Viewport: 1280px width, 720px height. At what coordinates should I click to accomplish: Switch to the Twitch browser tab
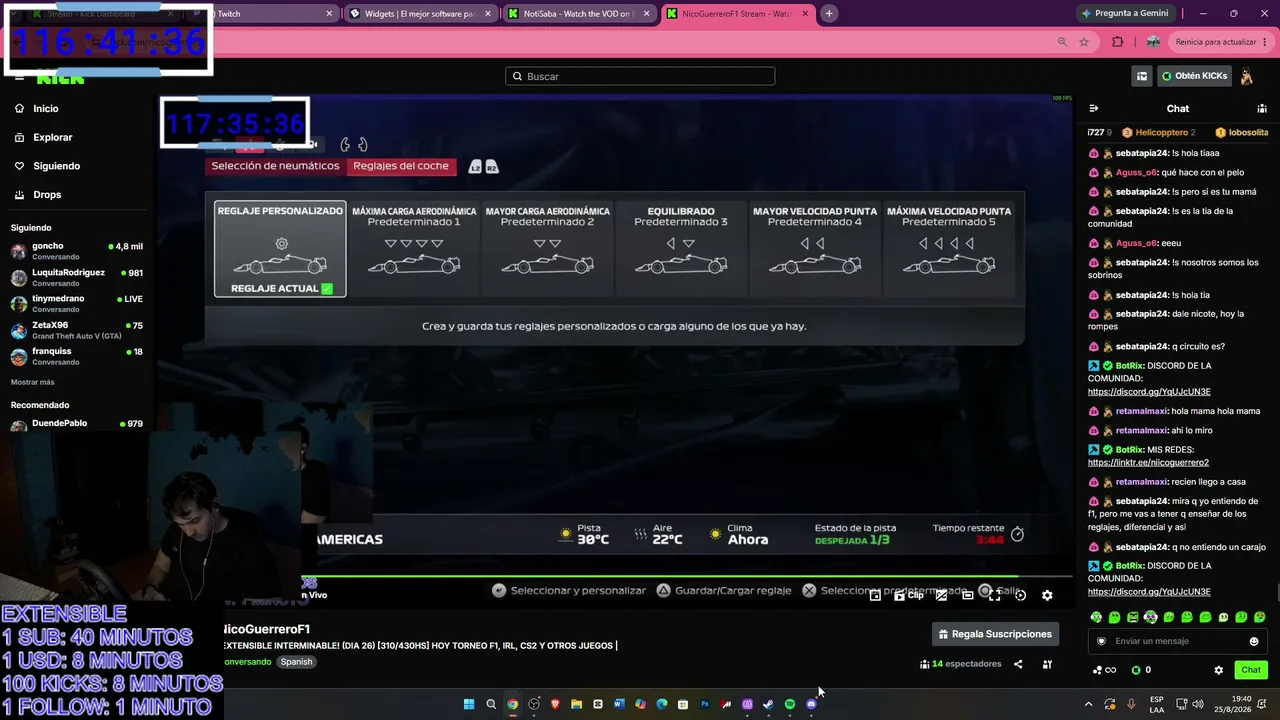tap(270, 14)
